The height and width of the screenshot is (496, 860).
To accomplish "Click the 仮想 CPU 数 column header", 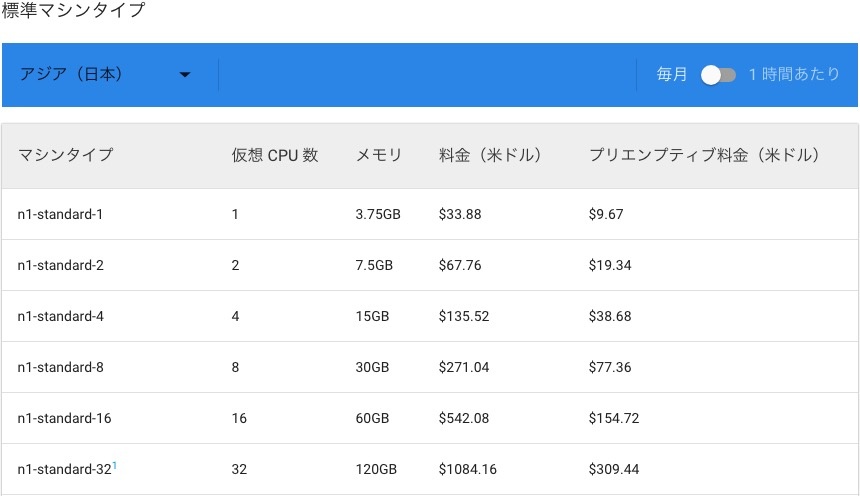I will tap(275, 155).
